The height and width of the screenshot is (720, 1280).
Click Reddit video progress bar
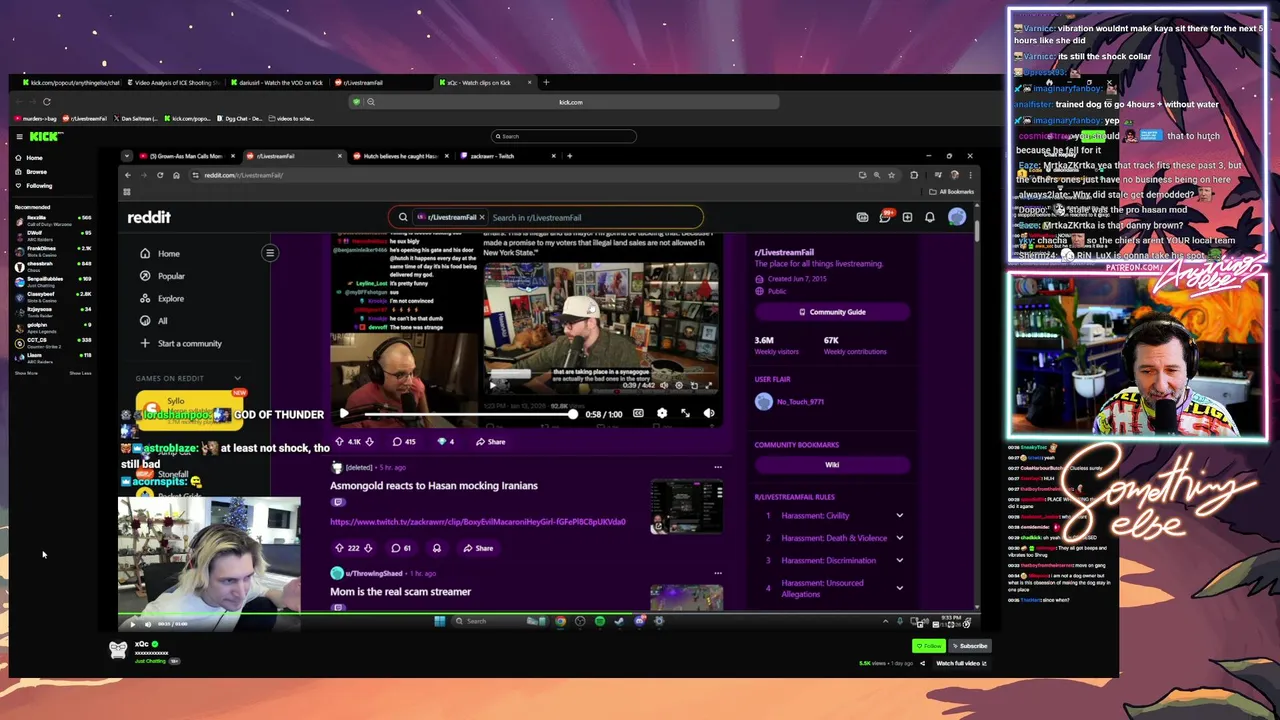point(470,414)
